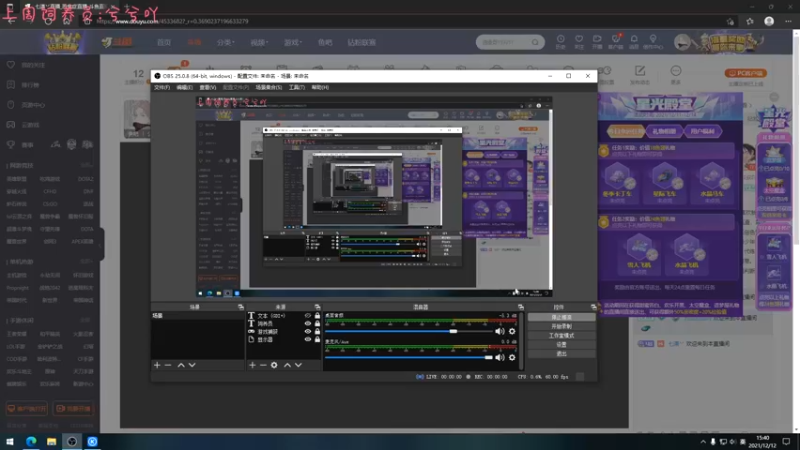Open followed channels heart icon in Douyu header
This screenshot has width=800, height=450.
[x=579, y=41]
